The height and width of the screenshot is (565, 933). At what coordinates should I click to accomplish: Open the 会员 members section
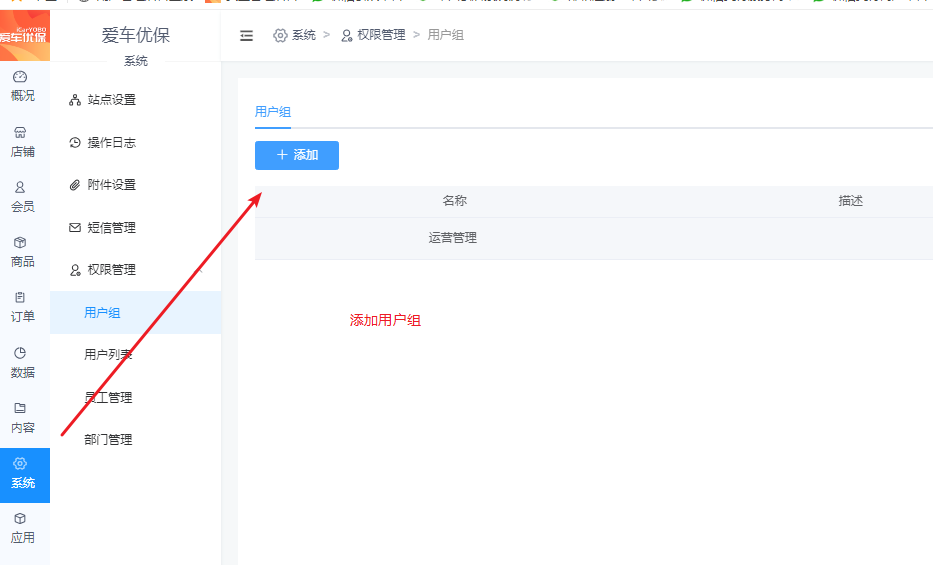[23, 197]
